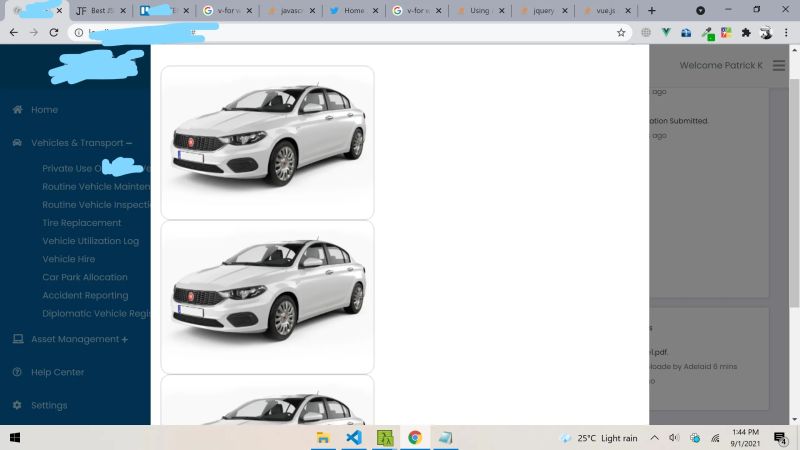This screenshot has height=450, width=800.
Task: Open Chrome three-dot menu
Action: pyautogui.click(x=786, y=33)
